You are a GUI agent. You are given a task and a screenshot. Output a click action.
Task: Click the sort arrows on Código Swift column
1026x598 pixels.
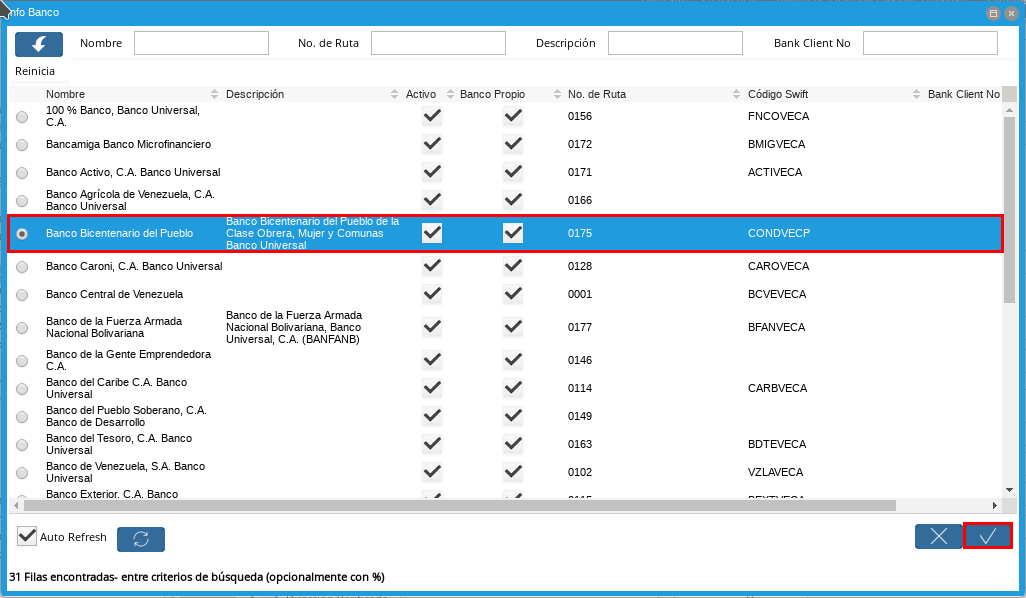coord(916,94)
